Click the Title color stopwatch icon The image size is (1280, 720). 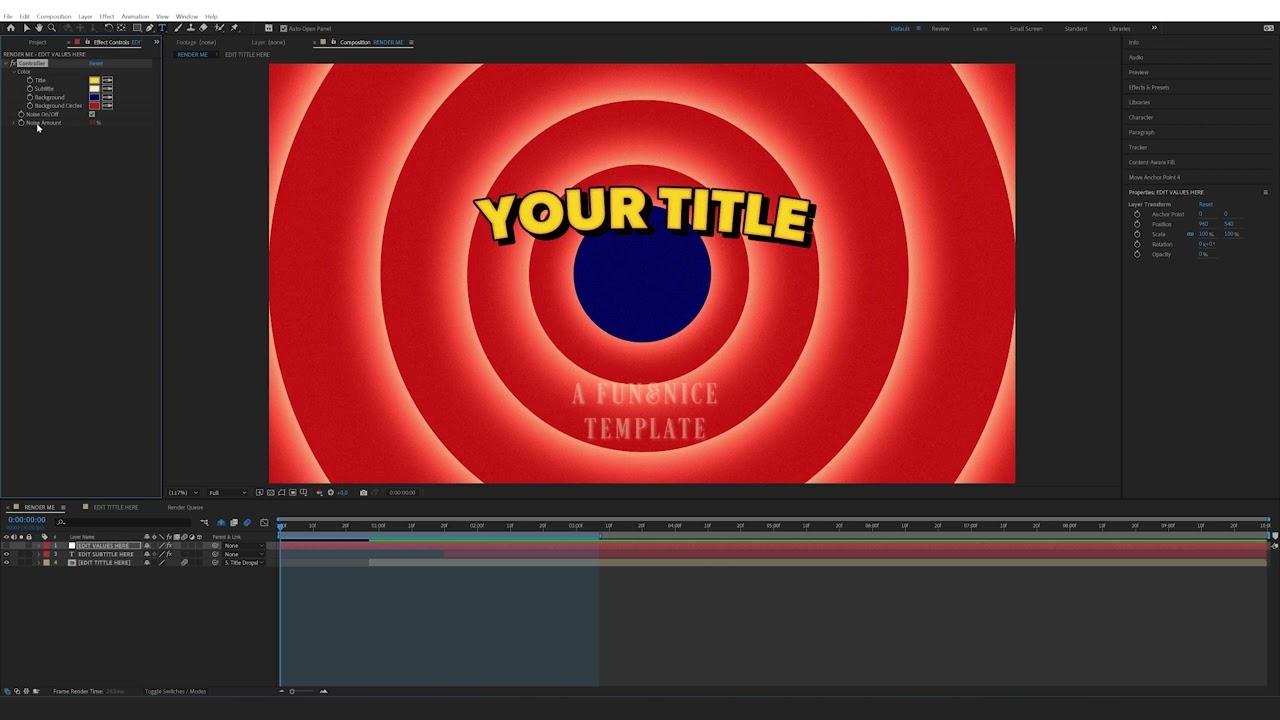(30, 80)
